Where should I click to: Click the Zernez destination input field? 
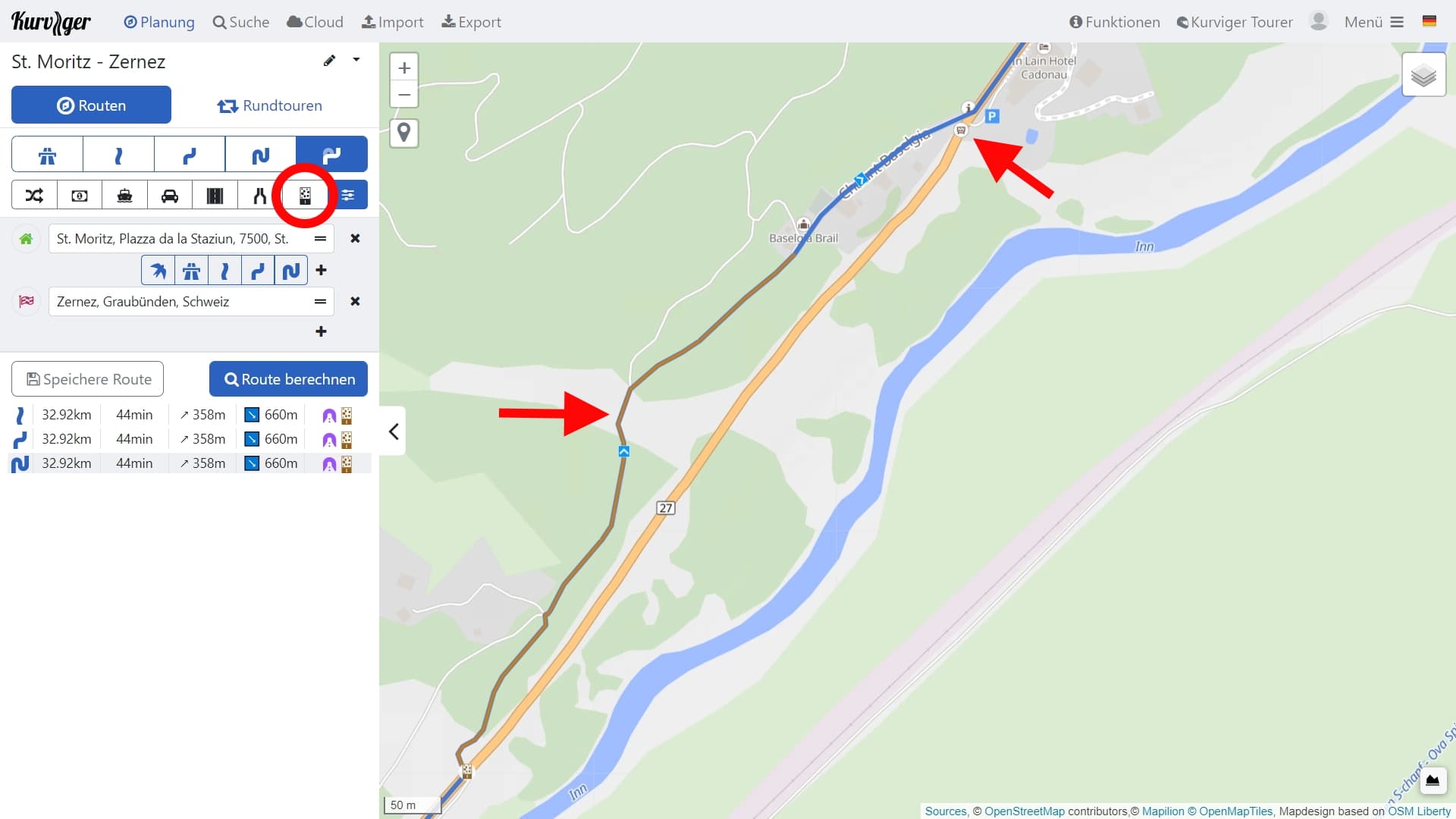[x=190, y=302]
